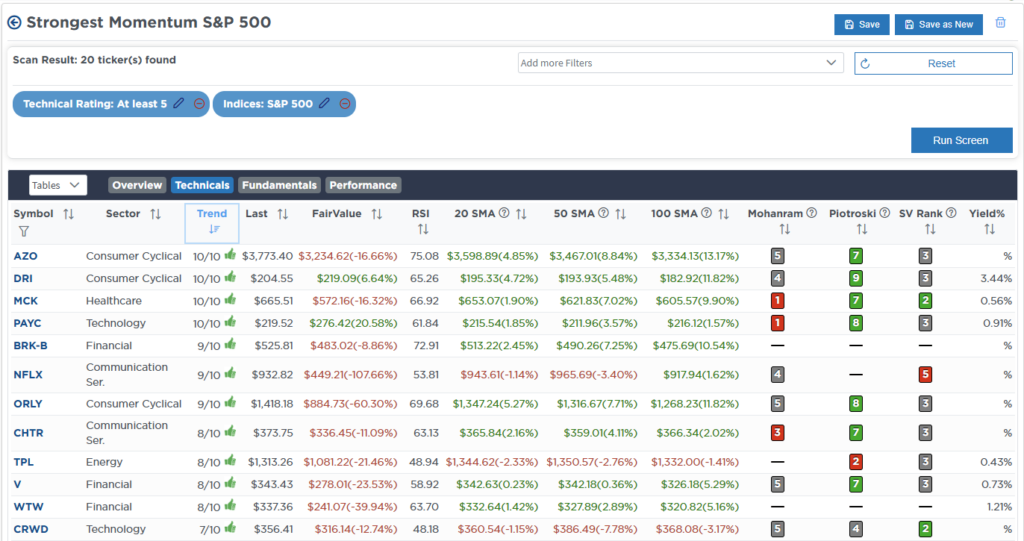
Task: Open the Symbol column filter funnel
Action: (x=24, y=231)
